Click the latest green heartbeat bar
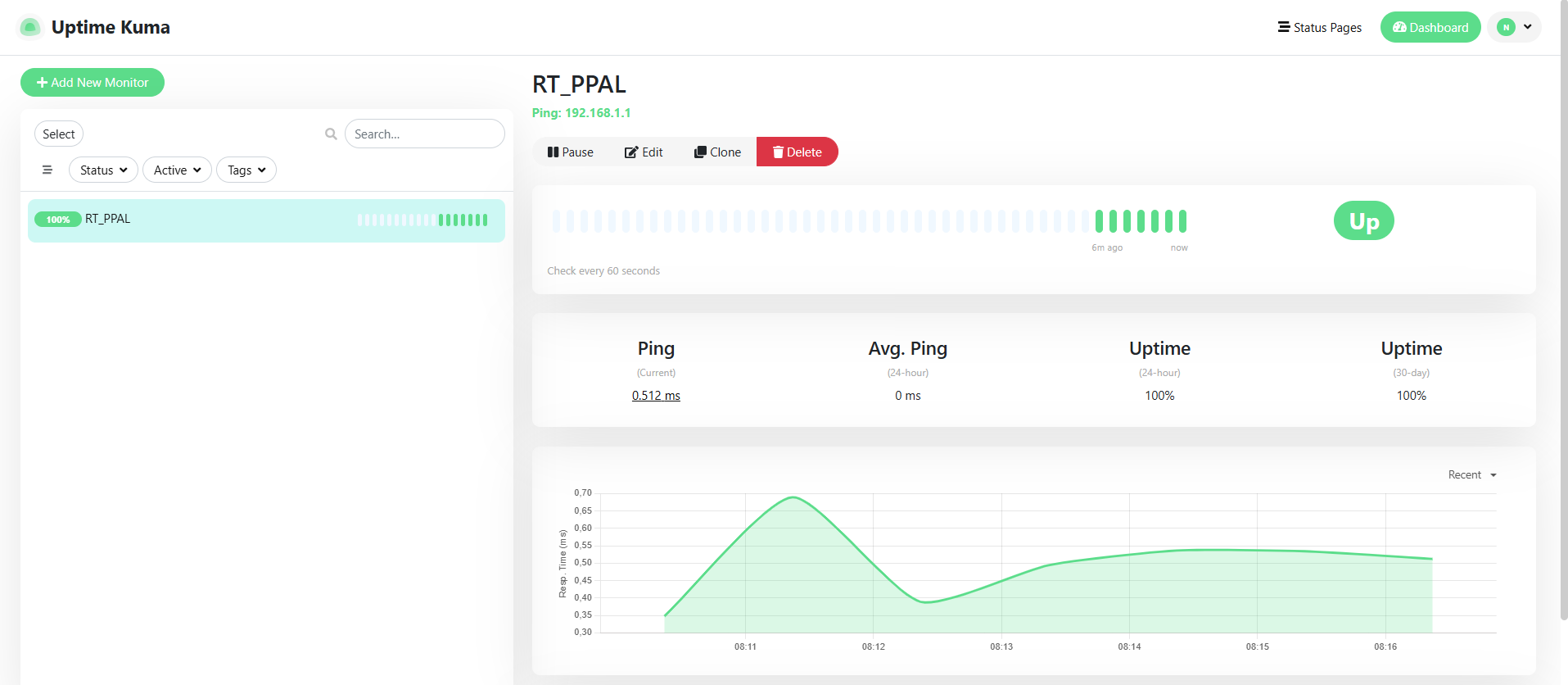 coord(1182,221)
